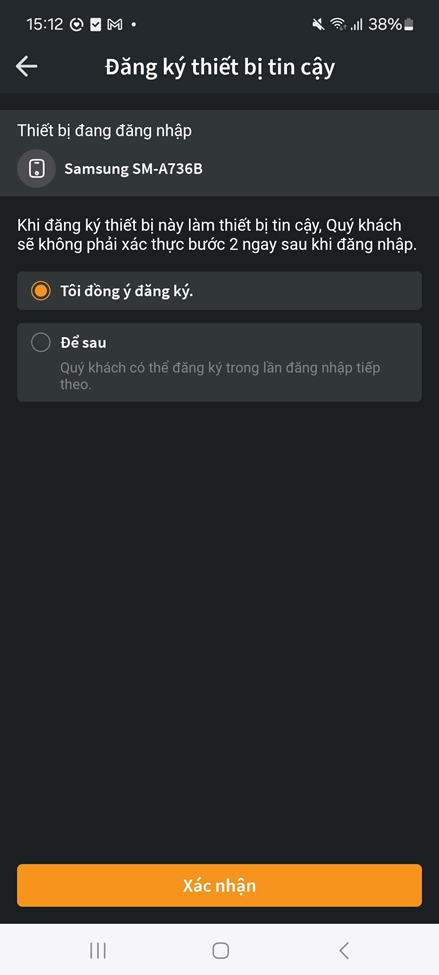Tap the mute indicator in the status bar
The height and width of the screenshot is (975, 439).
318,25
